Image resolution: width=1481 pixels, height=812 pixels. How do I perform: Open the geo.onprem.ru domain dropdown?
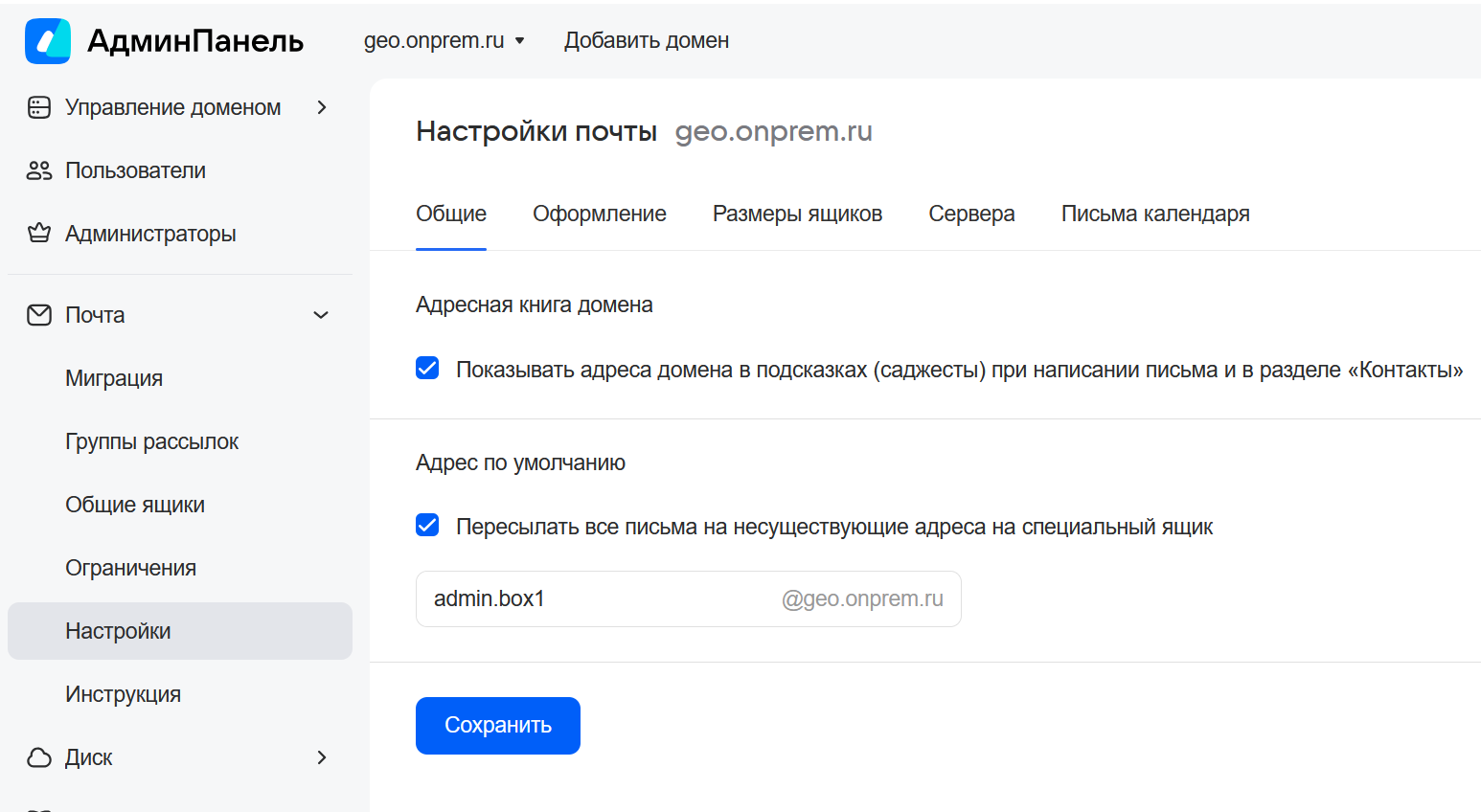444,40
